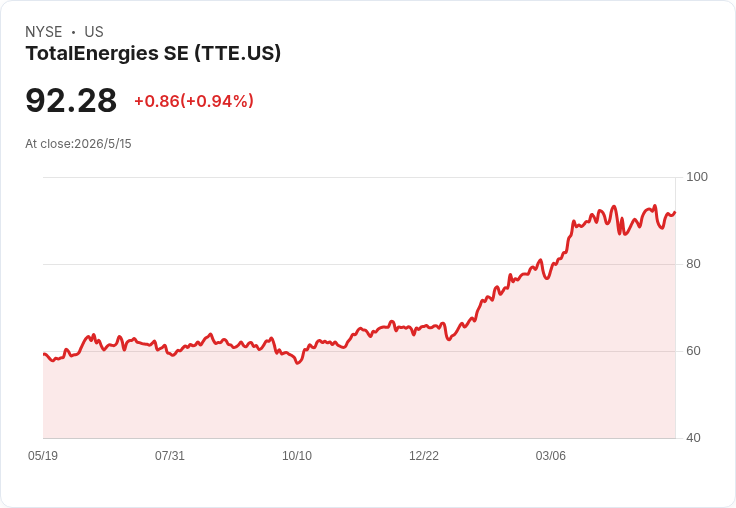Click the 60 value on price axis
736x508 pixels.
click(x=693, y=351)
